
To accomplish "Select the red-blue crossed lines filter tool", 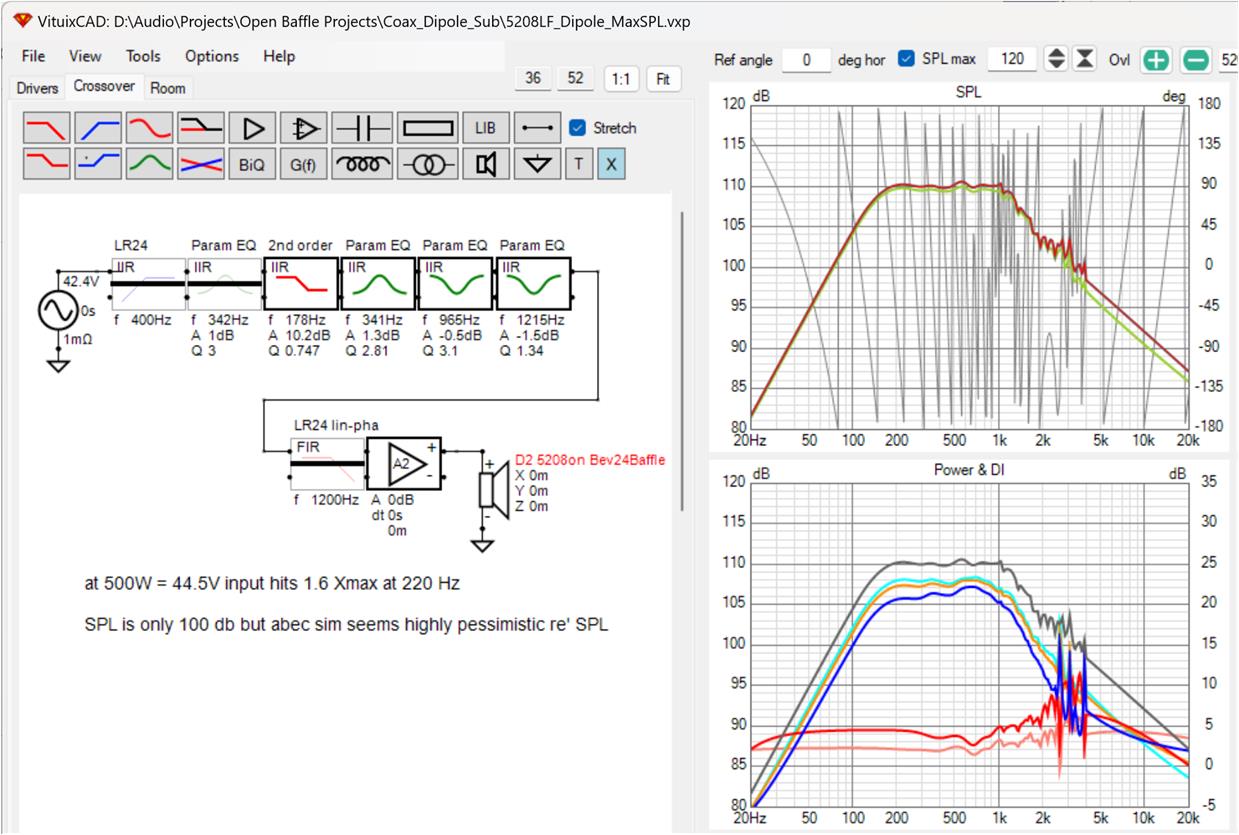I will click(201, 163).
